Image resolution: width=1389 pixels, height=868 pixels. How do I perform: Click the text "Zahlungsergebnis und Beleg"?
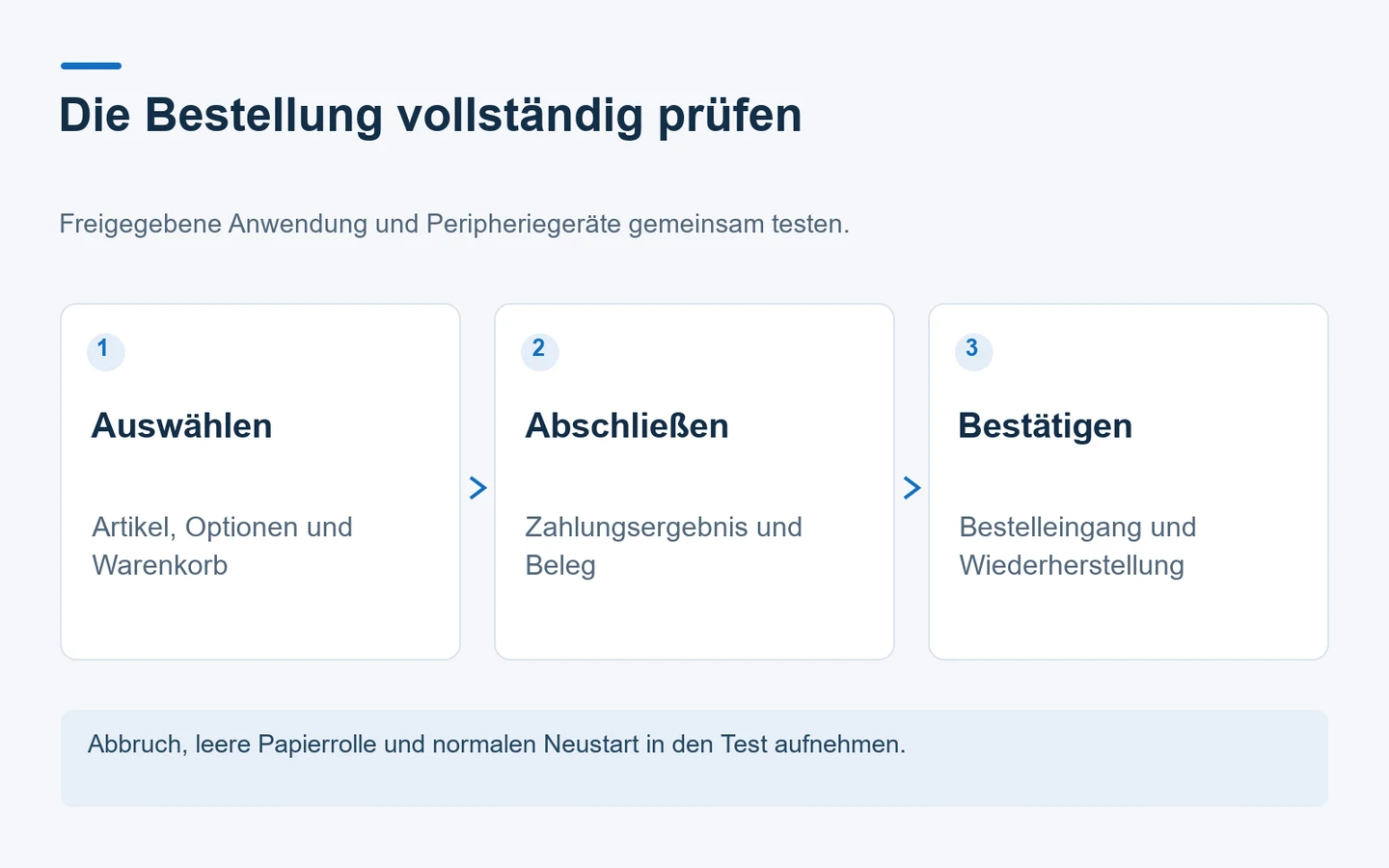[x=664, y=546]
